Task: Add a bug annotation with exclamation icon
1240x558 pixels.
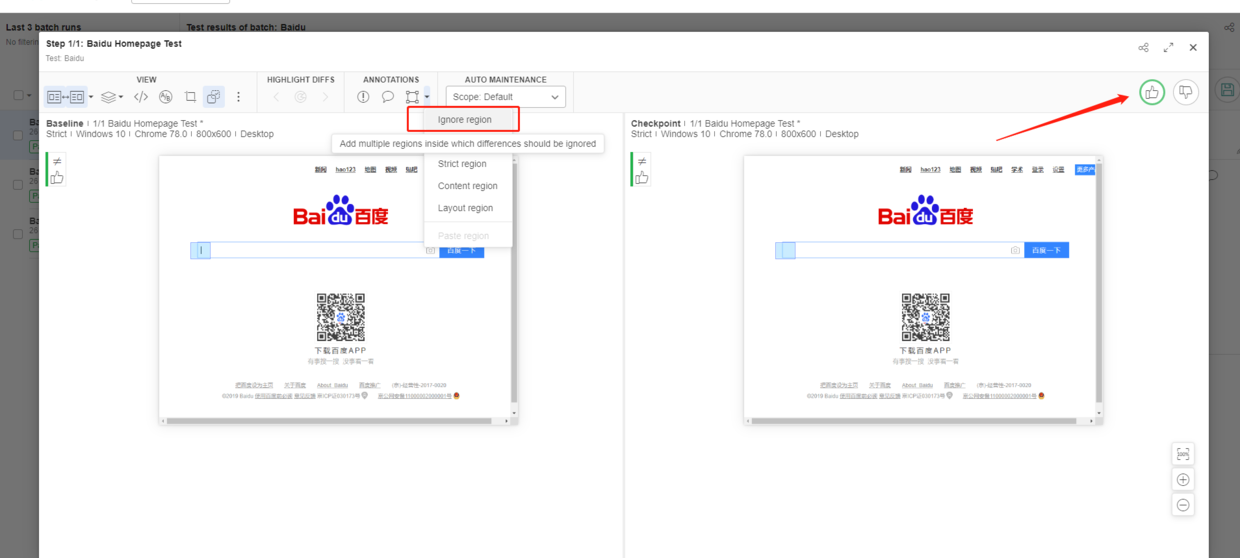Action: (363, 97)
